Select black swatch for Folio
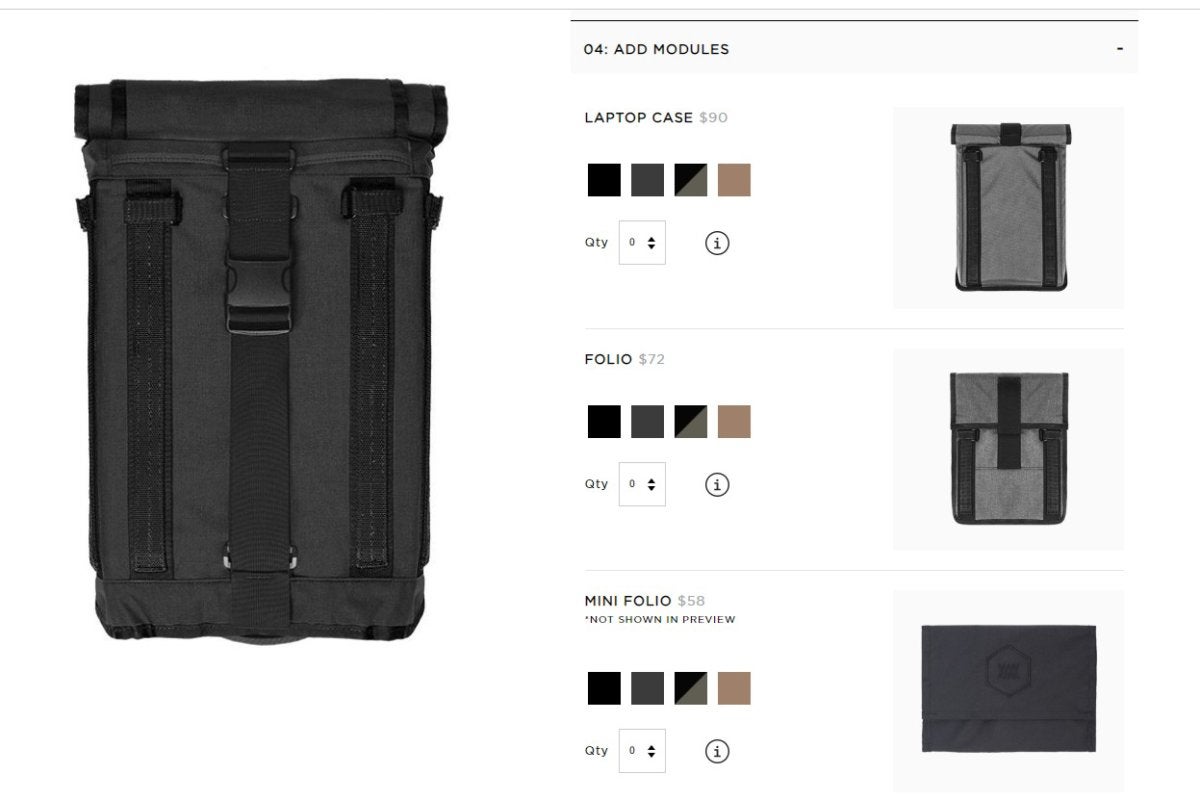 604,422
